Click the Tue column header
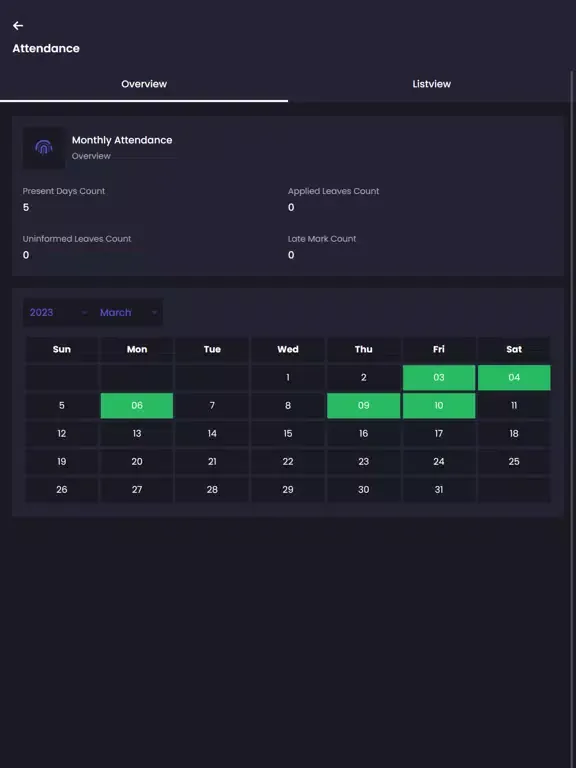 212,349
